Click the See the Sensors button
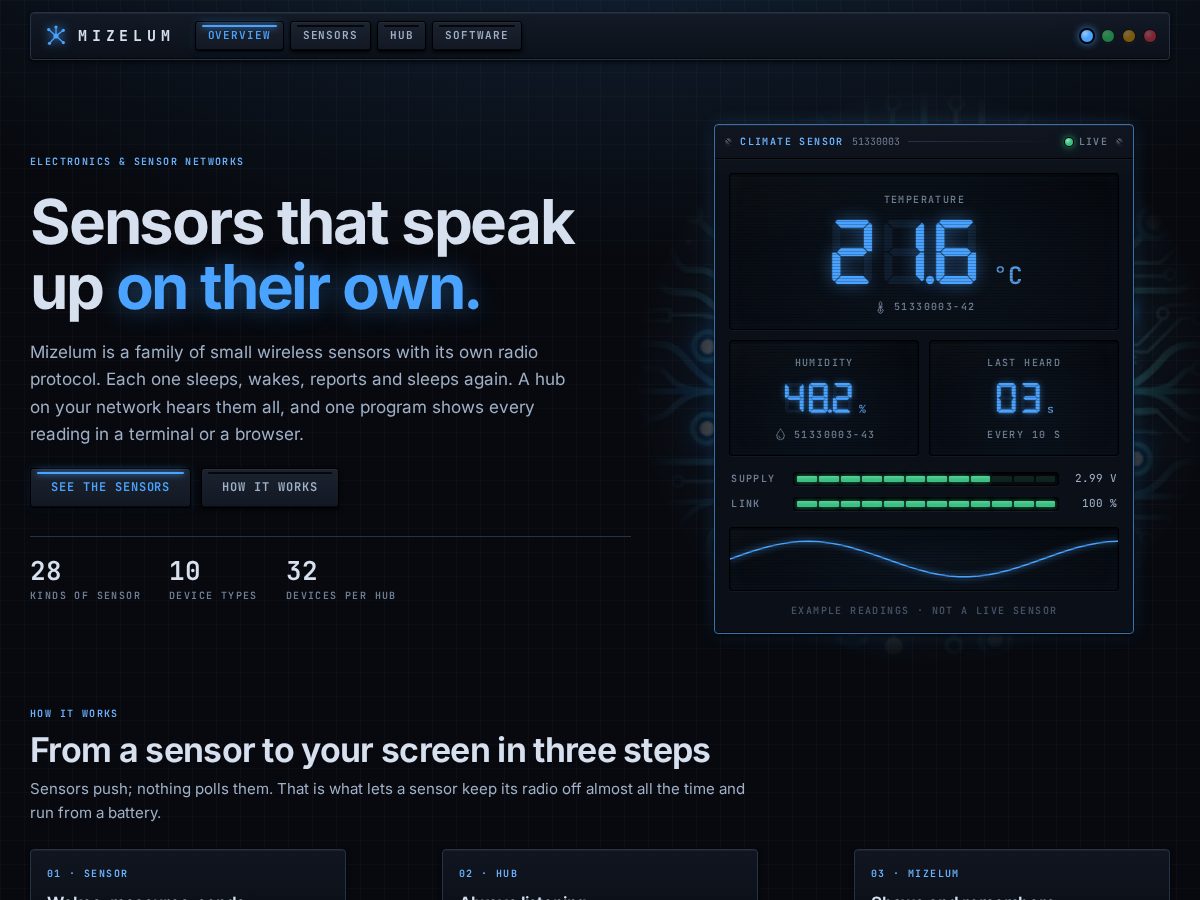The image size is (1200, 900). pos(110,488)
